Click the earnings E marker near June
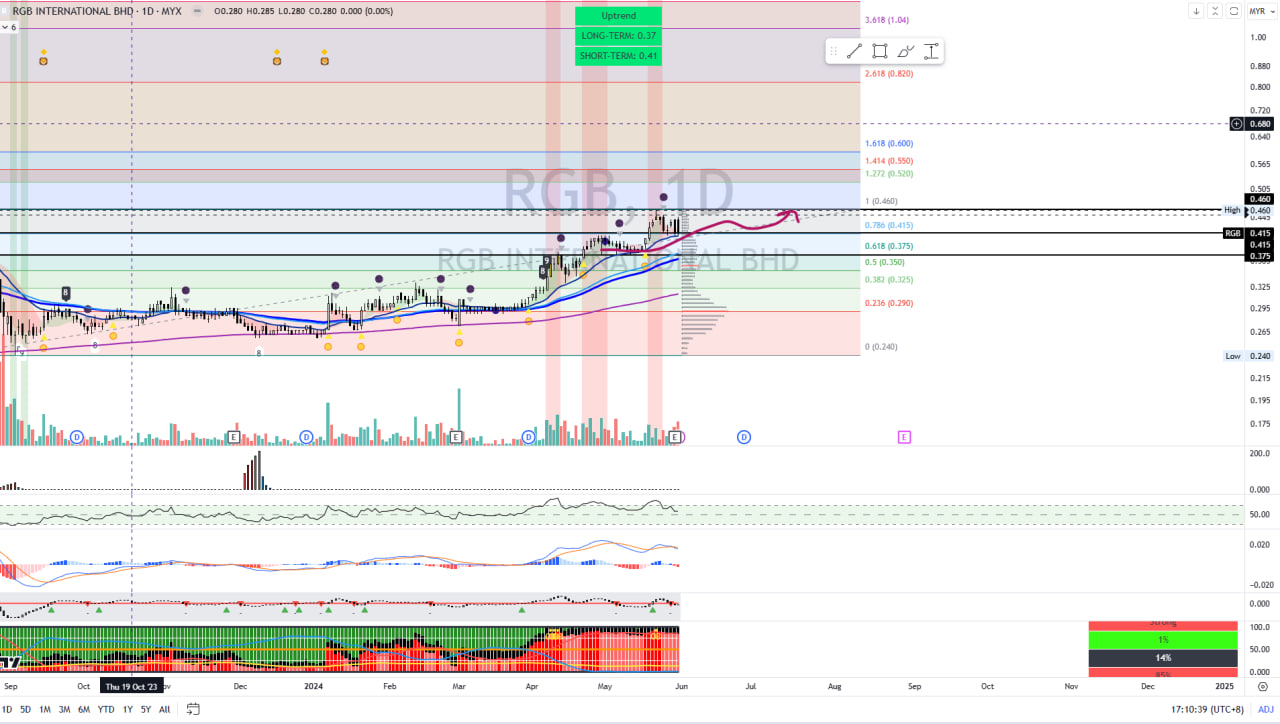 [676, 437]
